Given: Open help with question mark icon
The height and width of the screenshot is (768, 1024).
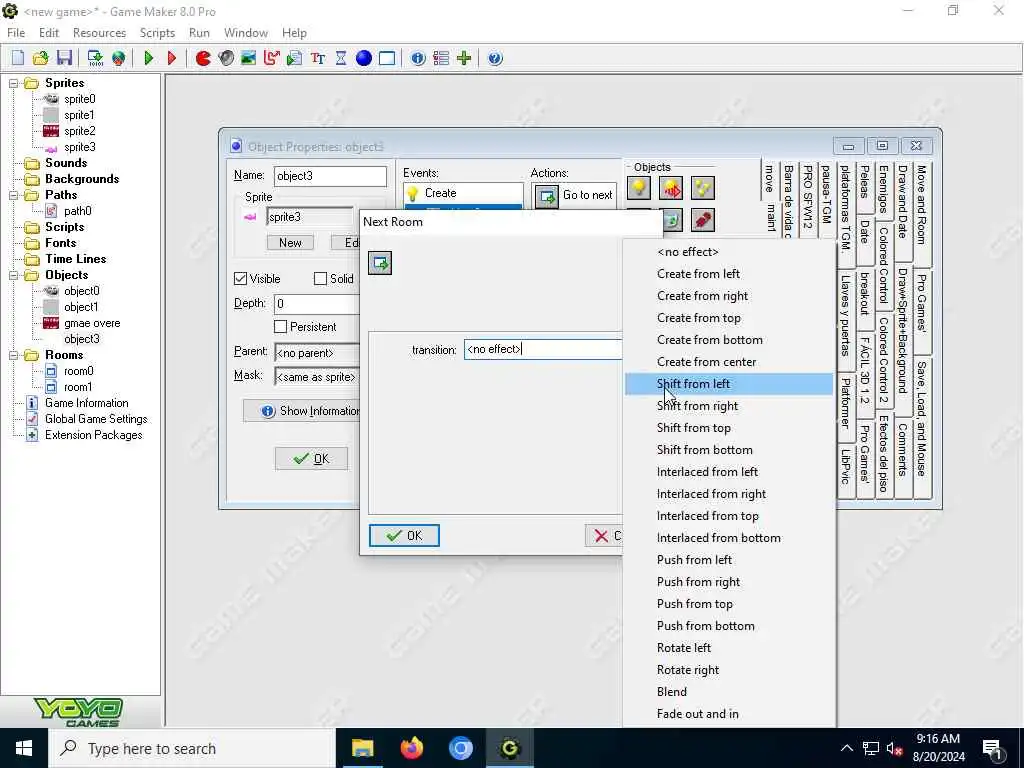Looking at the screenshot, I should click(x=495, y=58).
